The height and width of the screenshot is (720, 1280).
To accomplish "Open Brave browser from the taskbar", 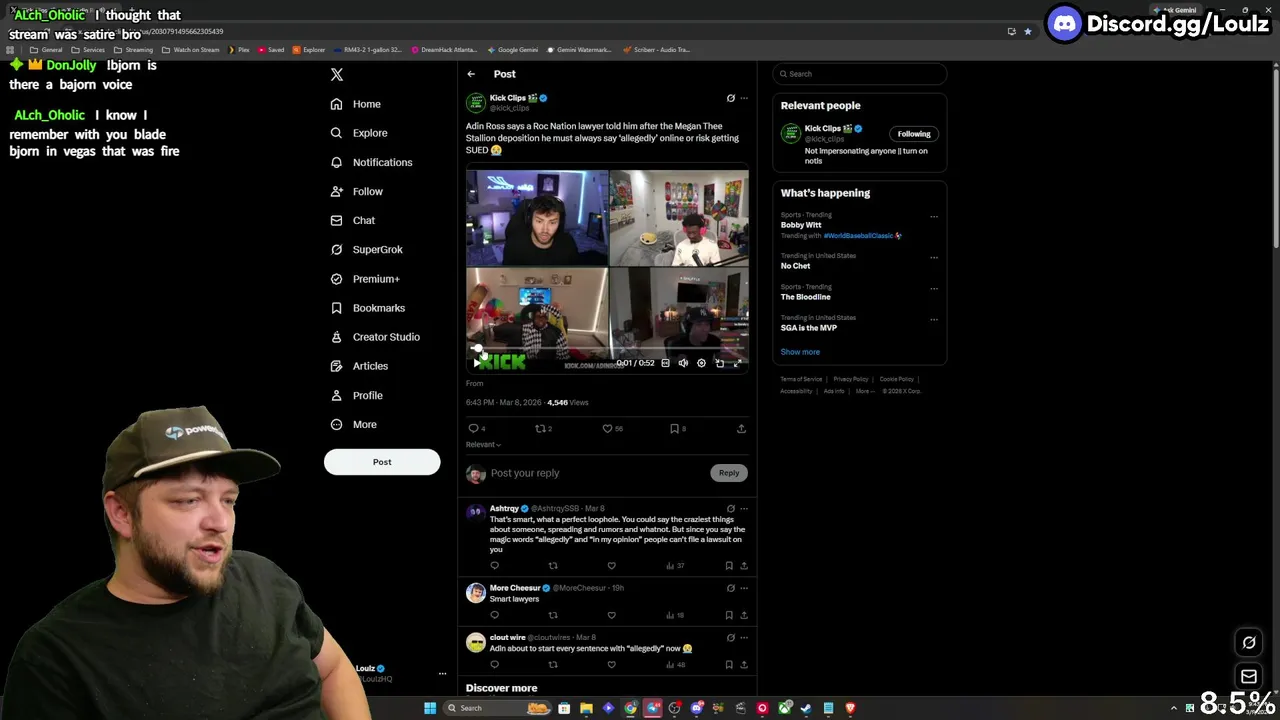I will [850, 708].
